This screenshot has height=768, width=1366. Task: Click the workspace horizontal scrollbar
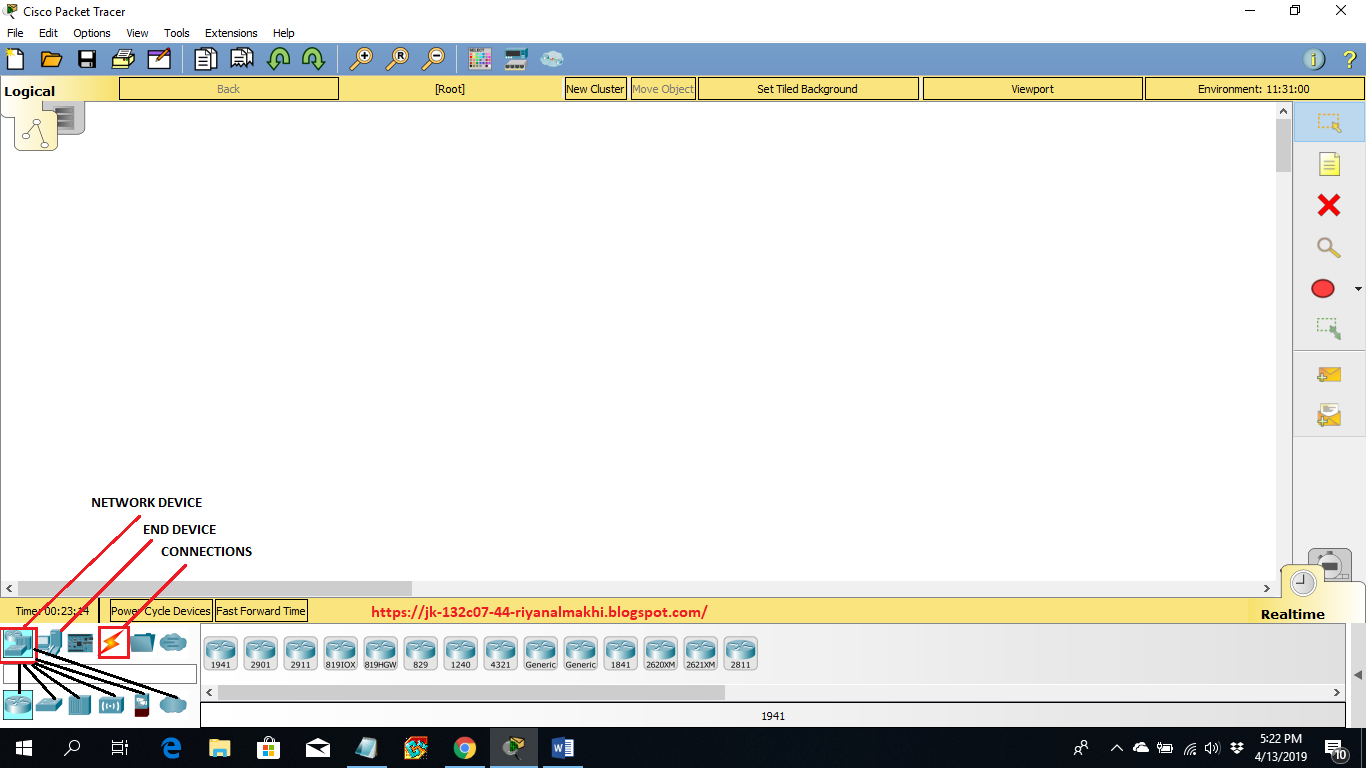[x=215, y=589]
